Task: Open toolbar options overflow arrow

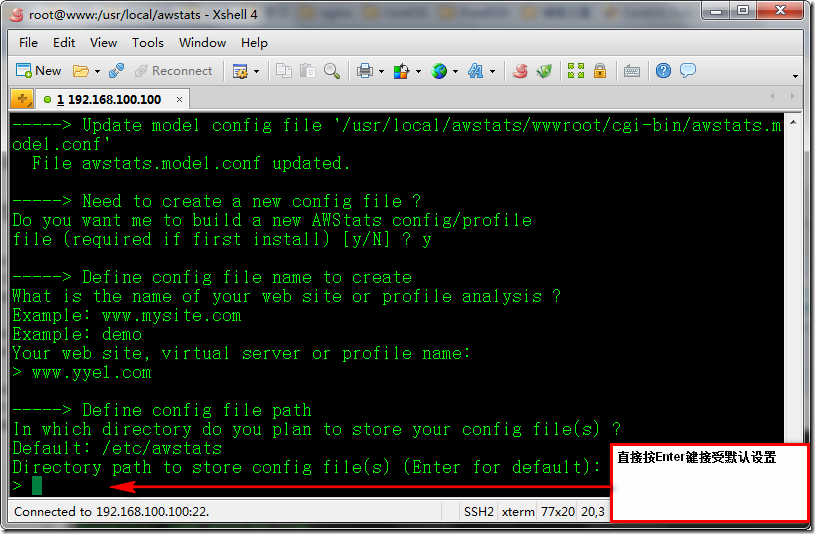Action: (x=795, y=76)
